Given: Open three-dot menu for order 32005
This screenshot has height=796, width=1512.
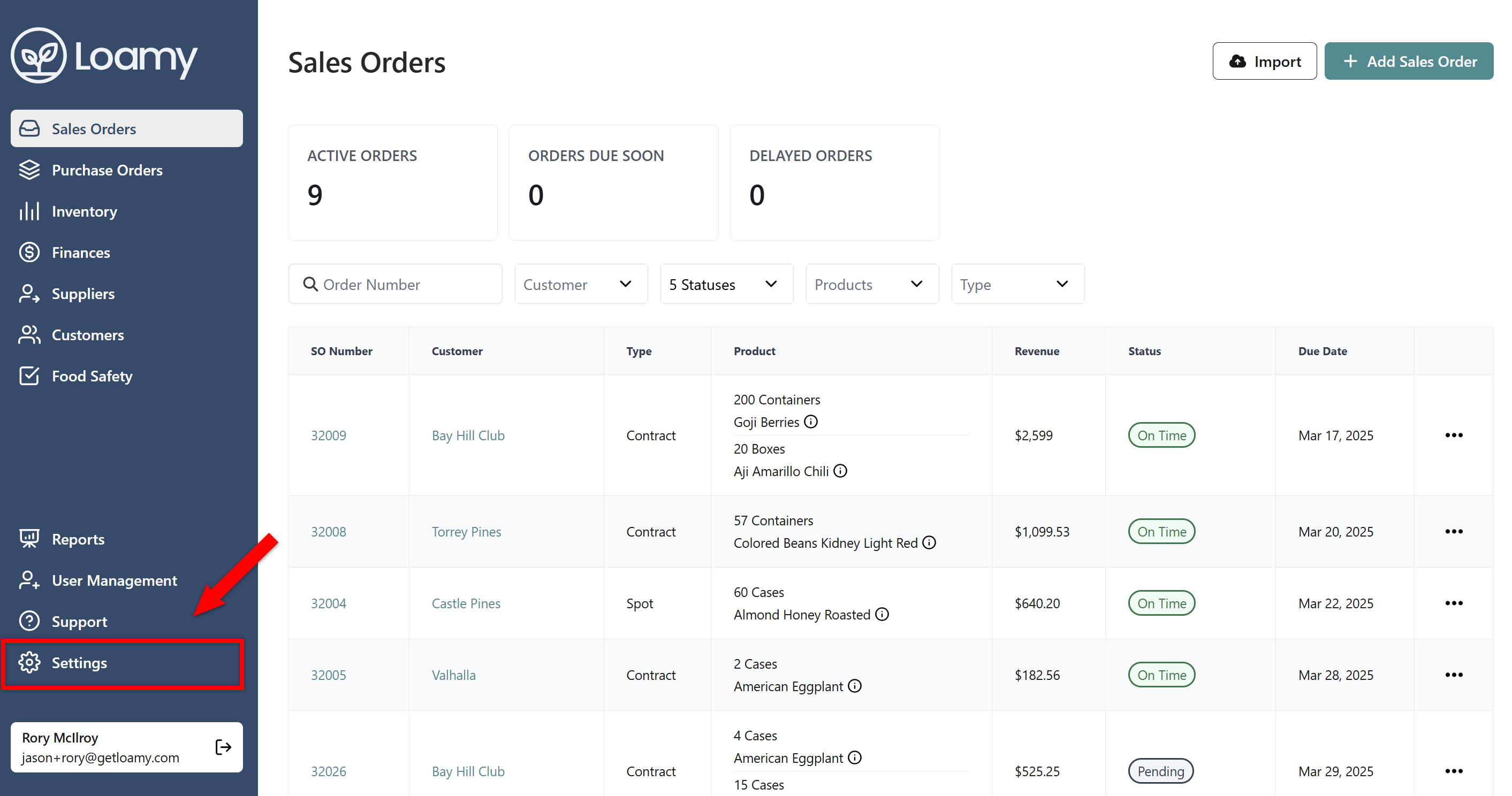Looking at the screenshot, I should point(1453,675).
